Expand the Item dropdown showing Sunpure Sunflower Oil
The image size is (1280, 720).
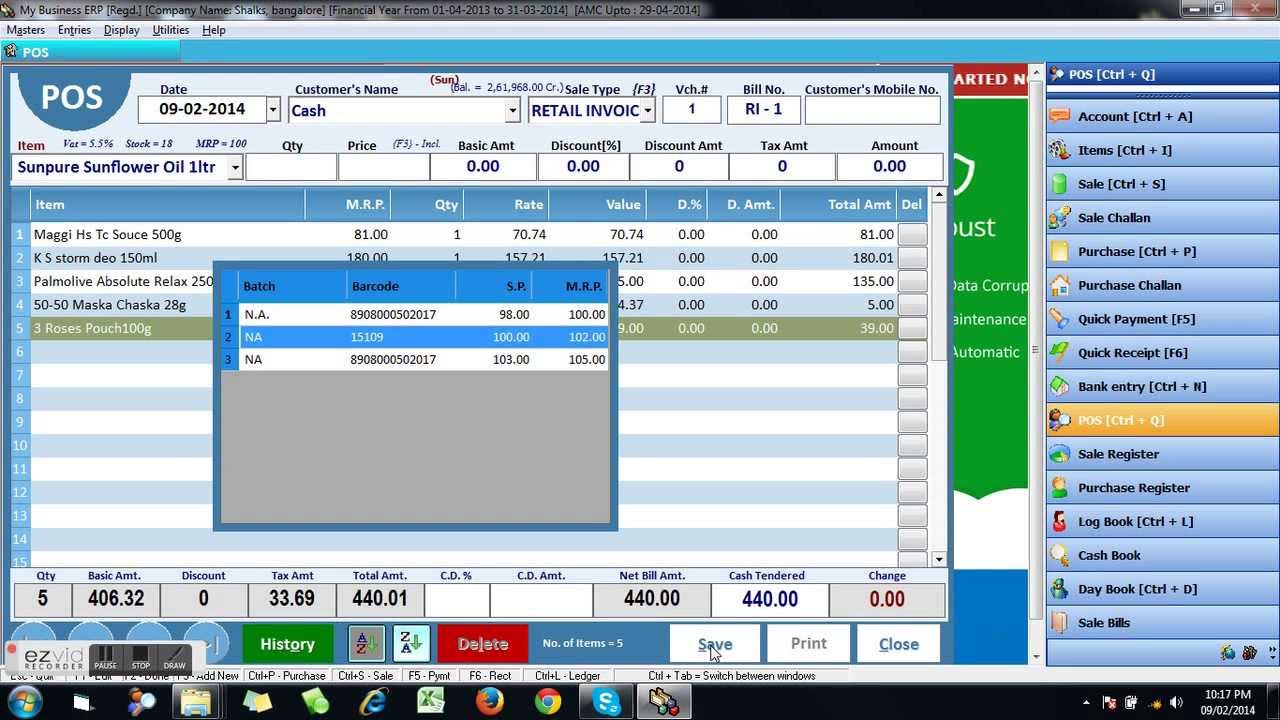coord(235,167)
